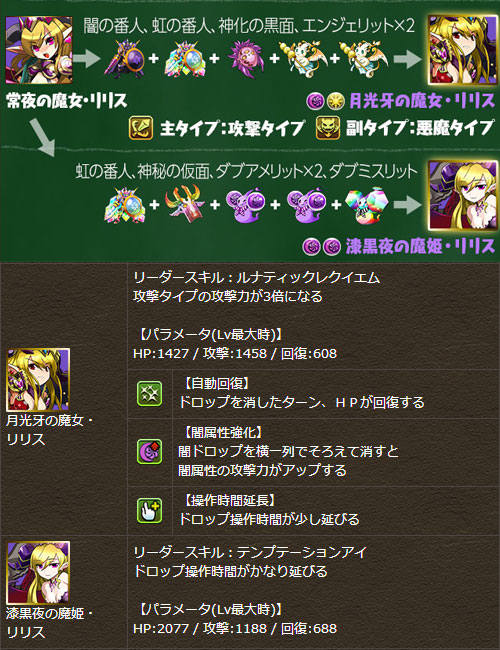500x650 pixels.
Task: Click the 月光牙の魔女 table row portrait
Action: [x=38, y=380]
